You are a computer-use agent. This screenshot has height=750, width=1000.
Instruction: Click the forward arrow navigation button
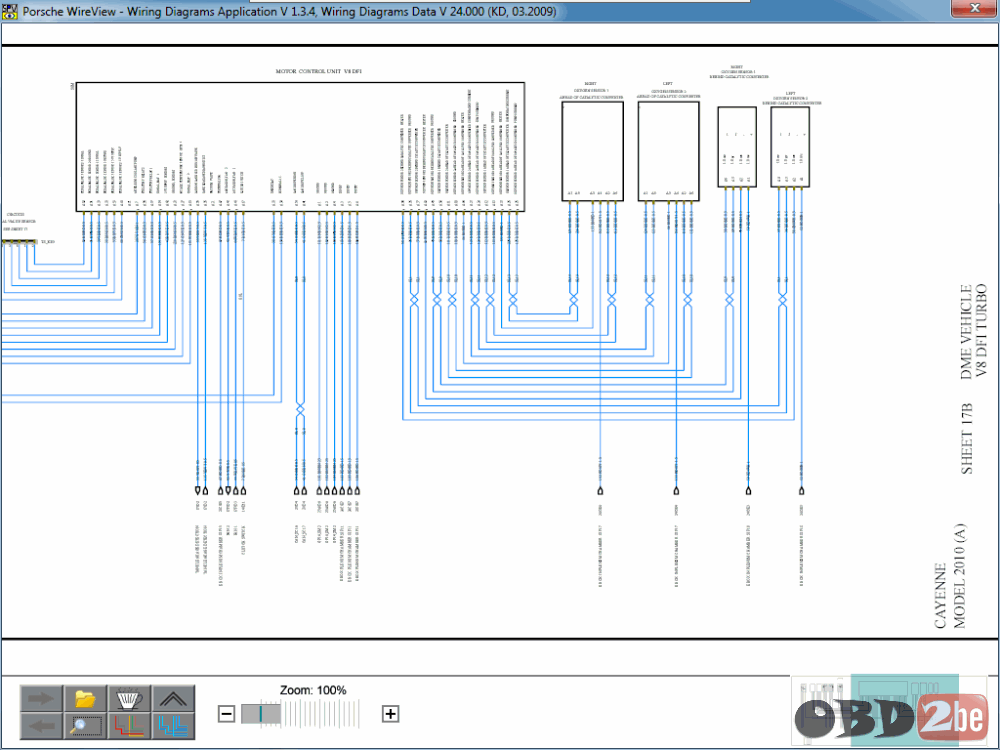coord(41,698)
